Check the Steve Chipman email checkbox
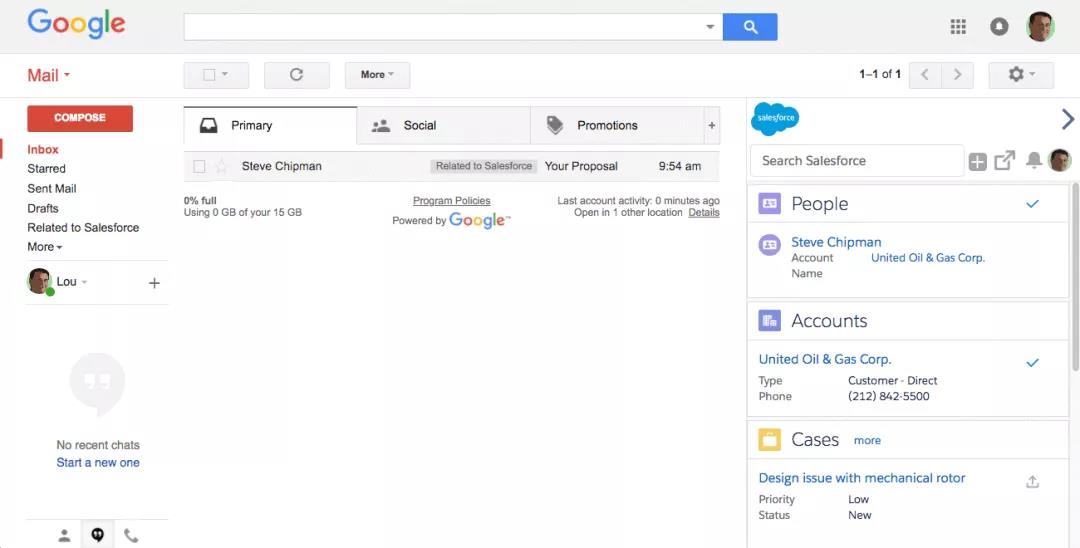The height and width of the screenshot is (548, 1080). [x=199, y=167]
